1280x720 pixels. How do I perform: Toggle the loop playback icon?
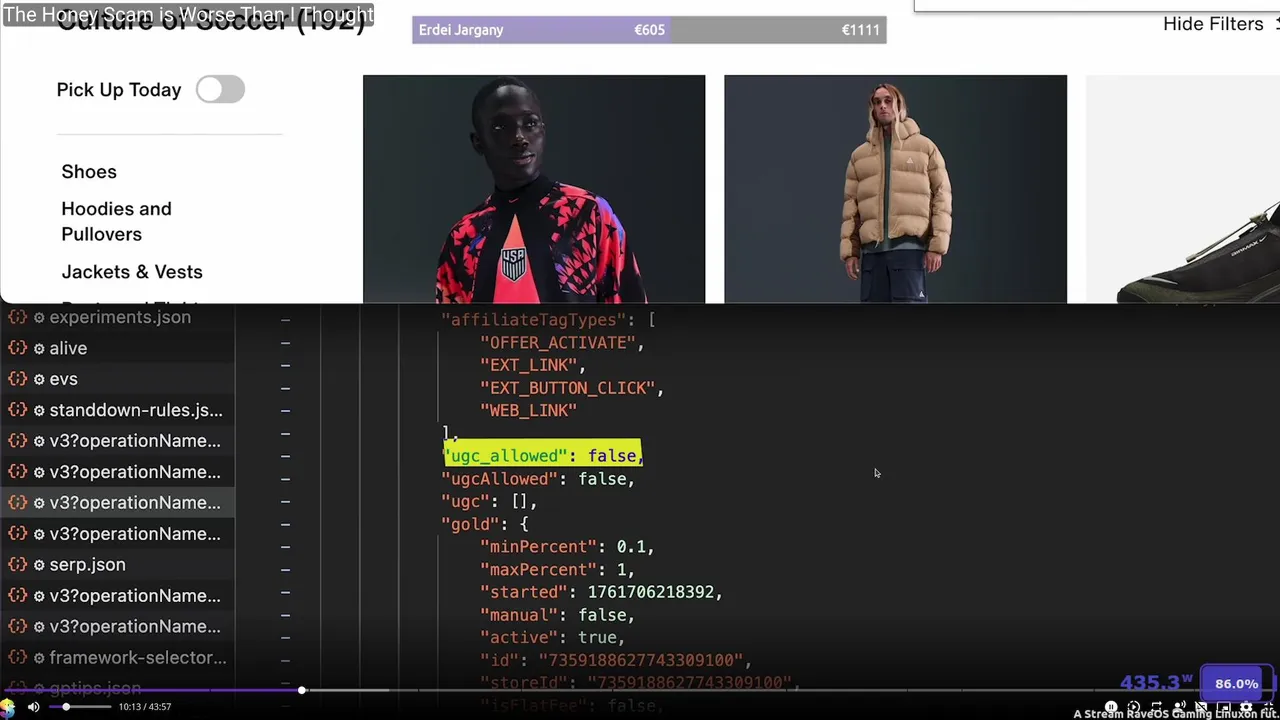[1157, 707]
